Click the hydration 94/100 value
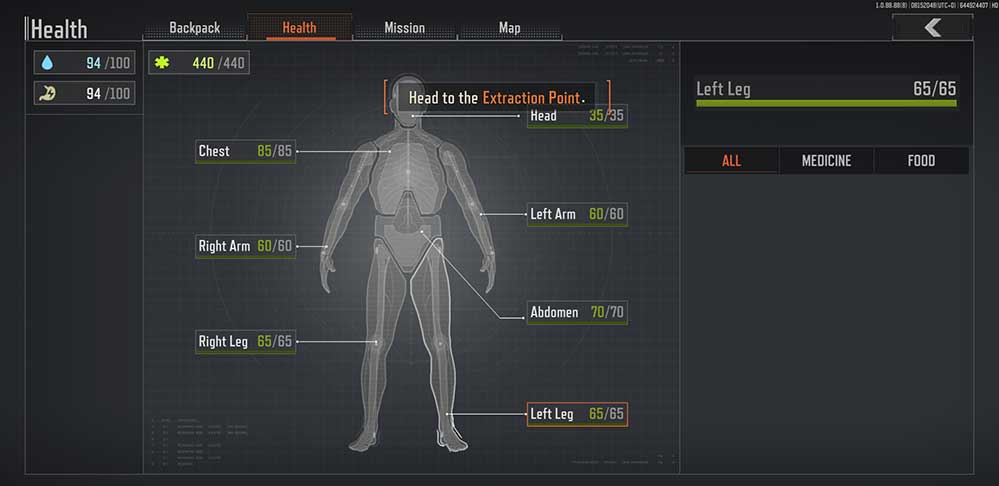The width and height of the screenshot is (999, 486). (106, 62)
